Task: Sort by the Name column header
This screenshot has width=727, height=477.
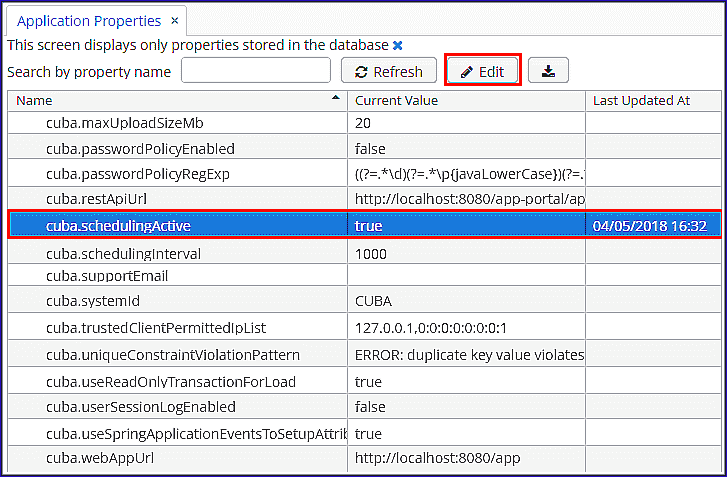Action: pos(177,101)
